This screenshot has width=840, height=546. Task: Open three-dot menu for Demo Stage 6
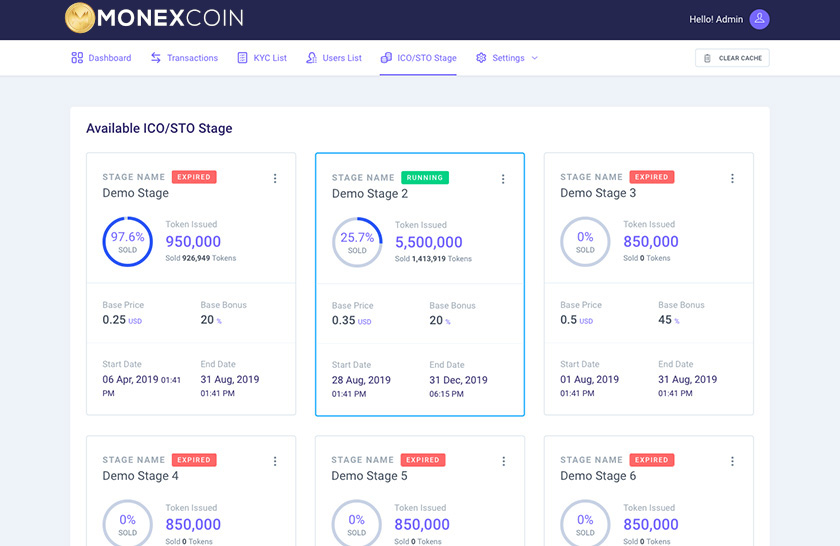[732, 461]
